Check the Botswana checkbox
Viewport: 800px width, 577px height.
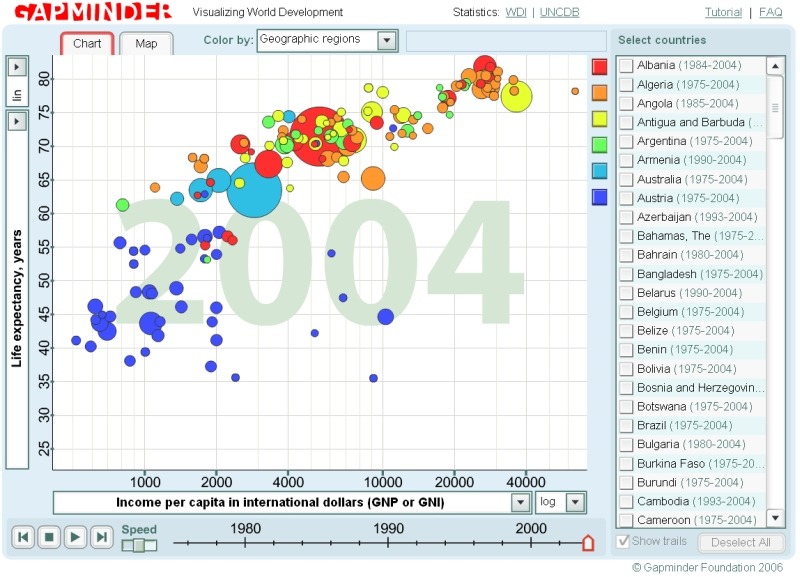[x=626, y=407]
